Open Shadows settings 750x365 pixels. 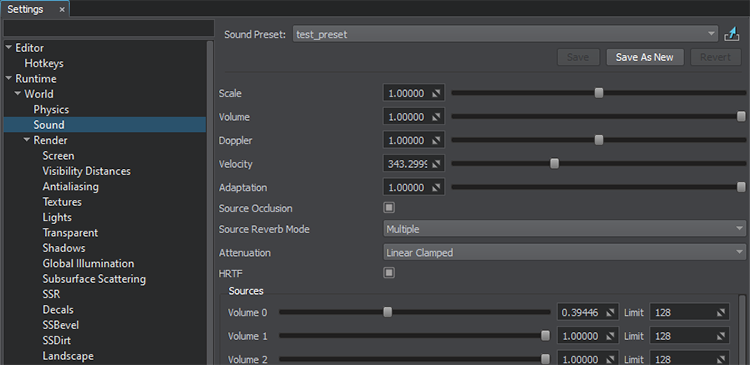coord(64,248)
